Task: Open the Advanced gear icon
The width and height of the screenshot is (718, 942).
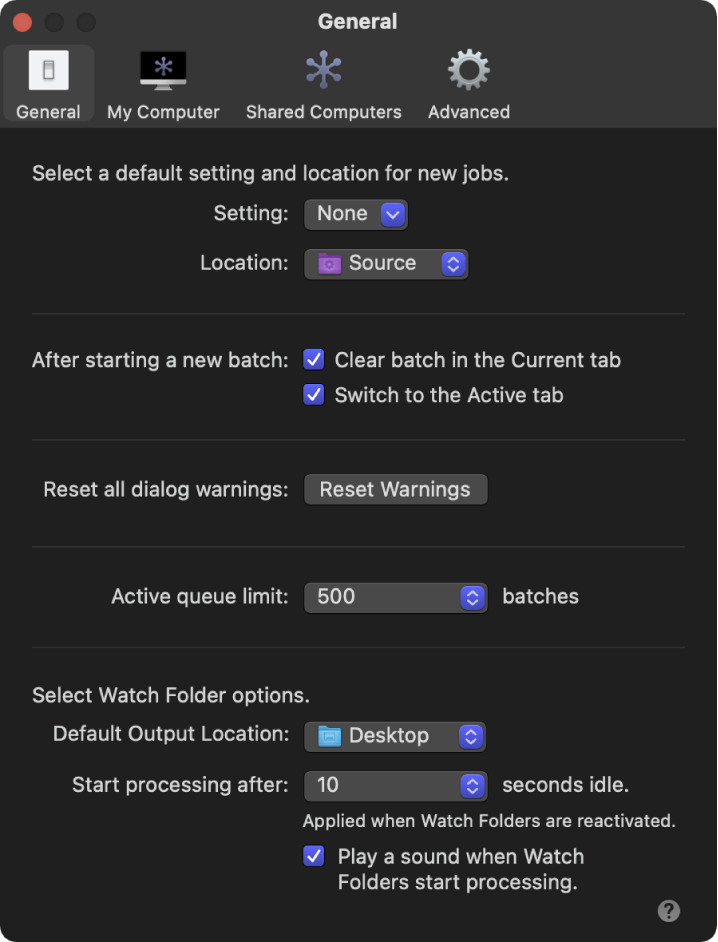Action: (x=468, y=71)
